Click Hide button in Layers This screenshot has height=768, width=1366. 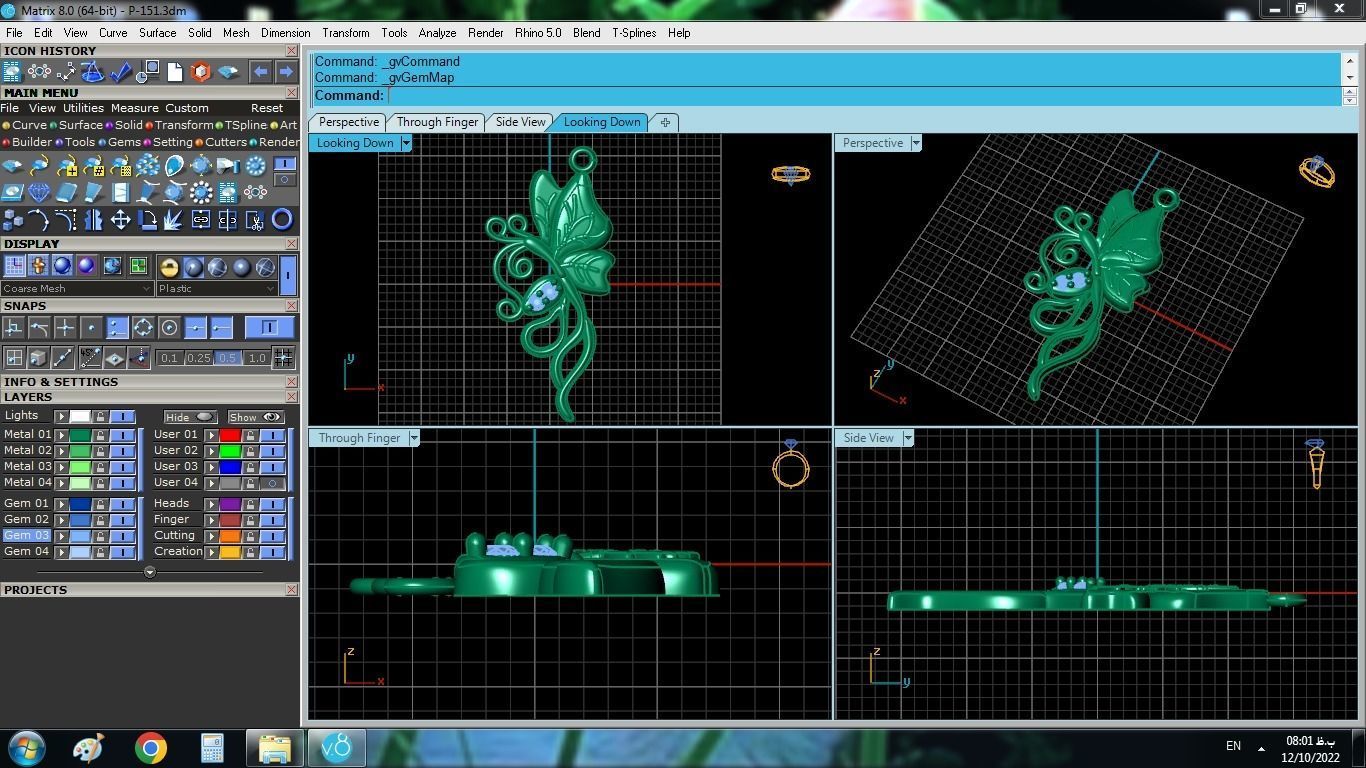pyautogui.click(x=190, y=417)
